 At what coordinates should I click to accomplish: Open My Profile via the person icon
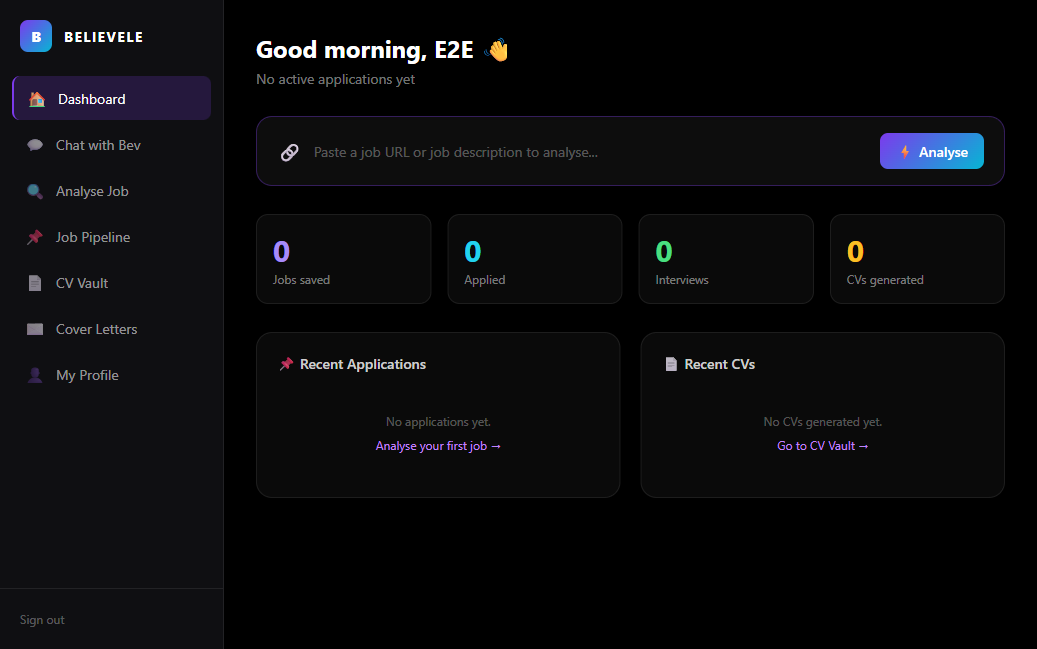click(x=36, y=374)
